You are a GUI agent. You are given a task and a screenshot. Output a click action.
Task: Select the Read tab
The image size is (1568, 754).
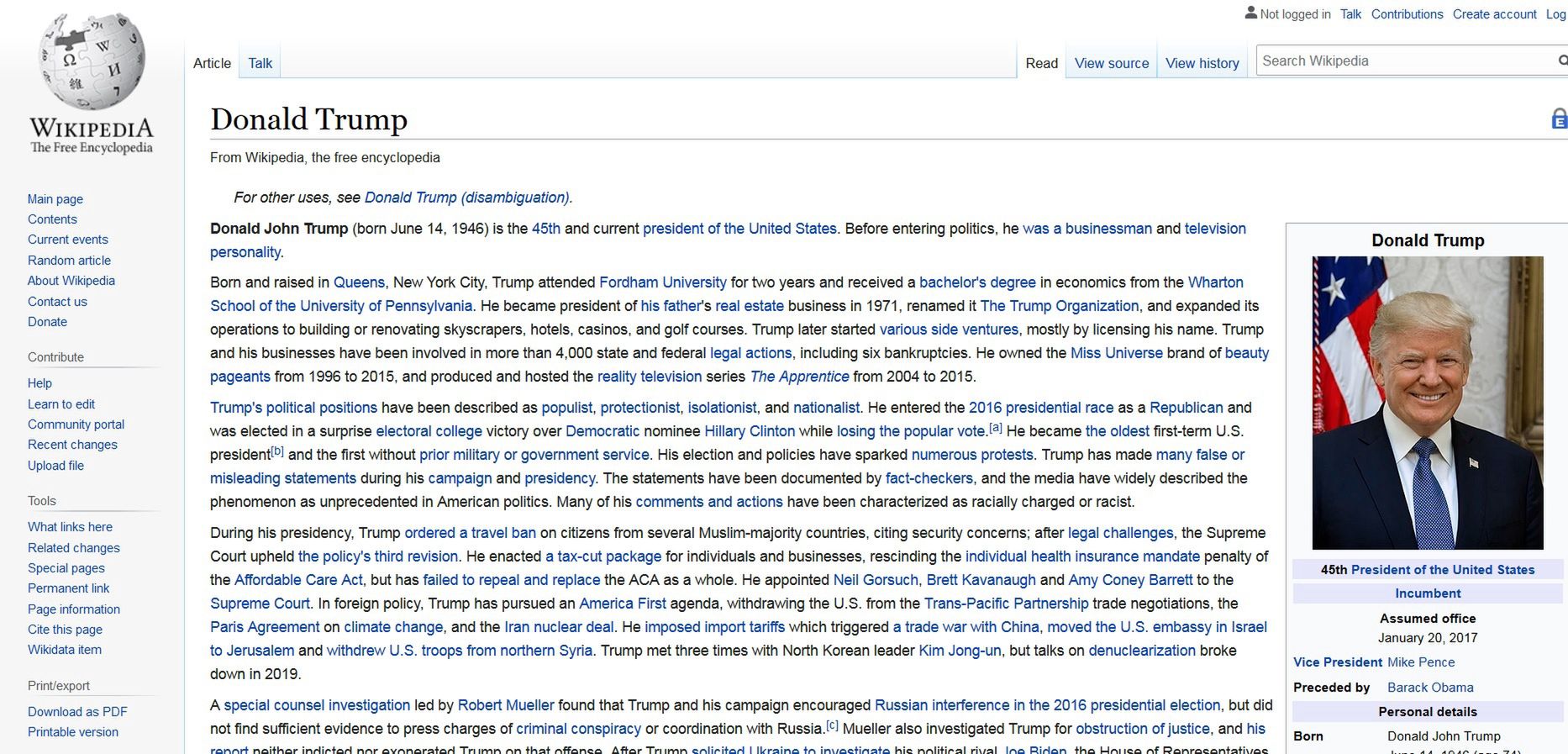tap(1041, 63)
